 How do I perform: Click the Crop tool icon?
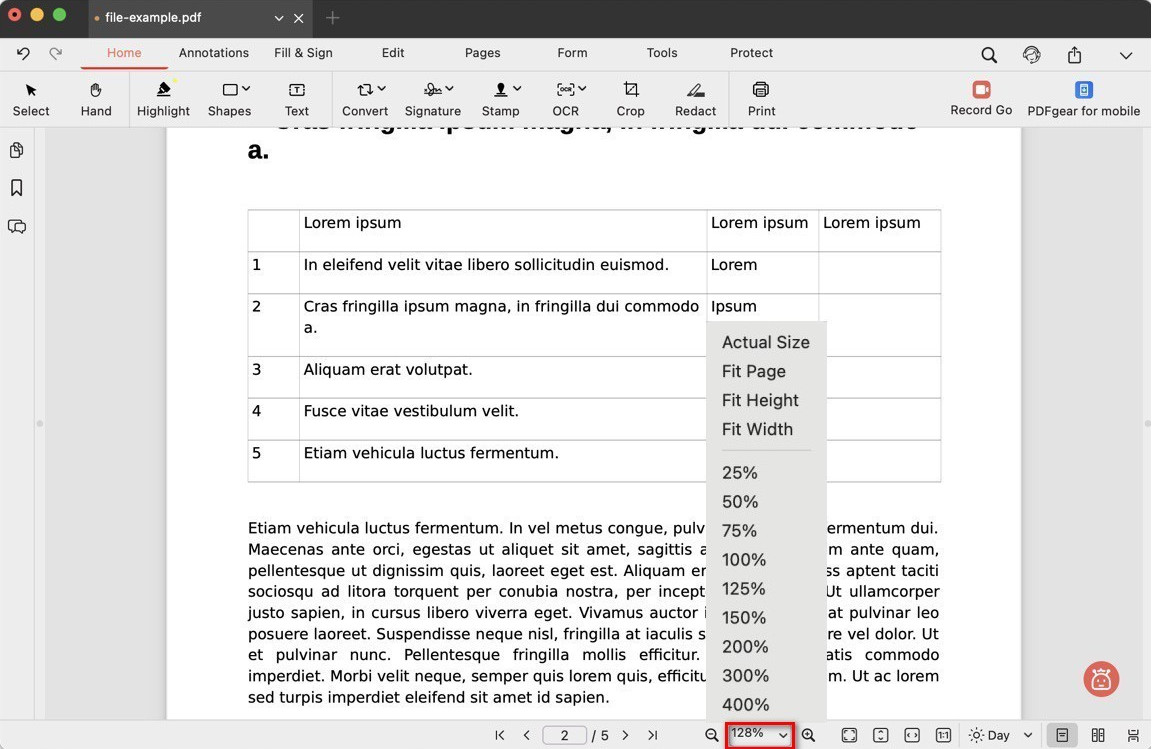(630, 99)
